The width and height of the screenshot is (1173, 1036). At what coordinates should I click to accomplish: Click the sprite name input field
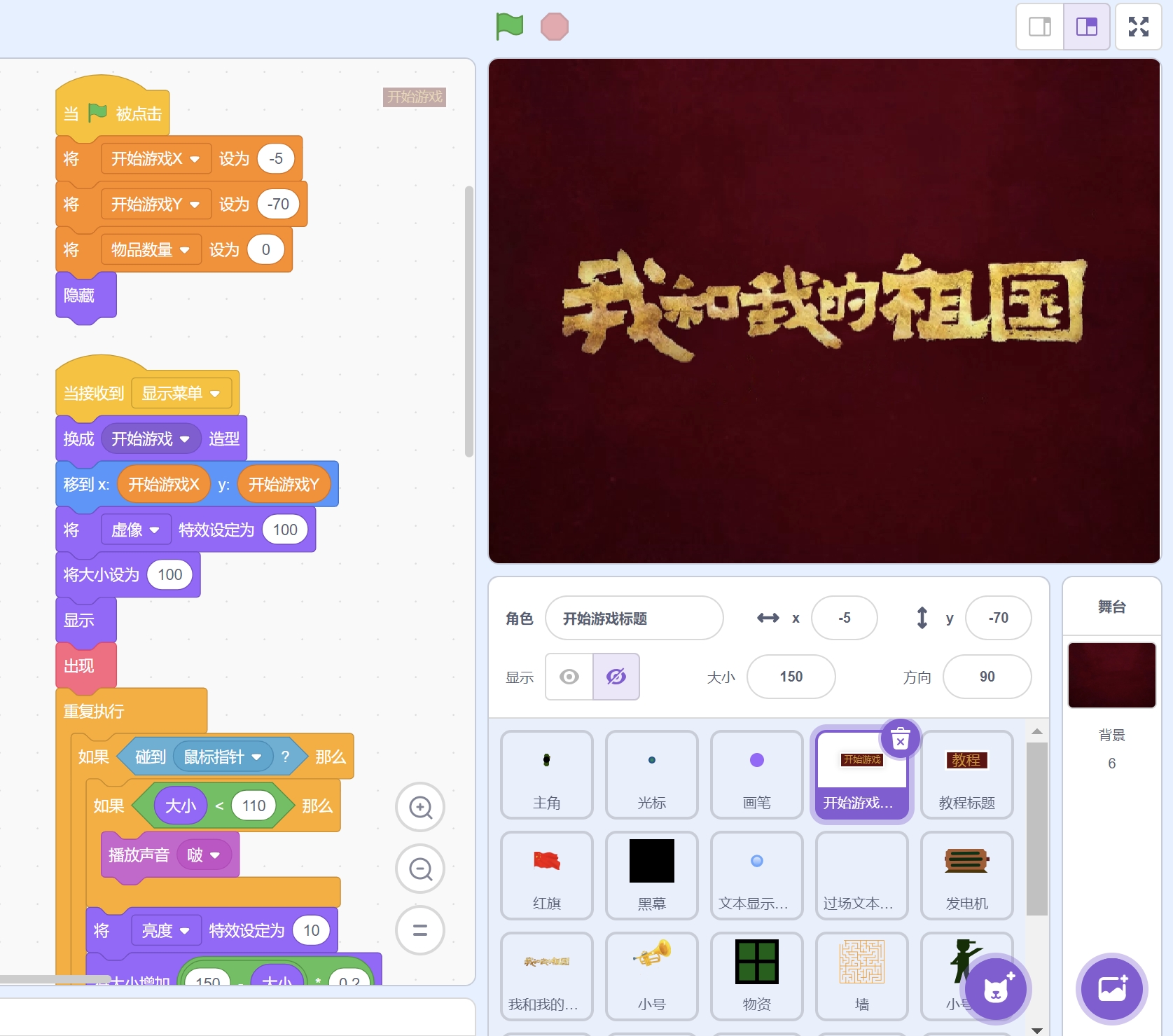pyautogui.click(x=634, y=618)
